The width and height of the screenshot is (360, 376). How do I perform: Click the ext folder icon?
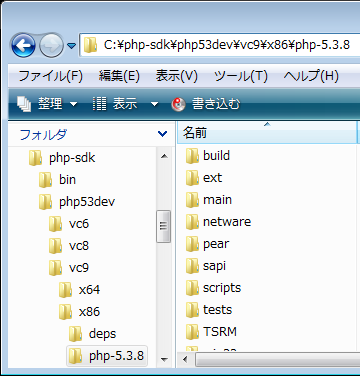tap(192, 178)
